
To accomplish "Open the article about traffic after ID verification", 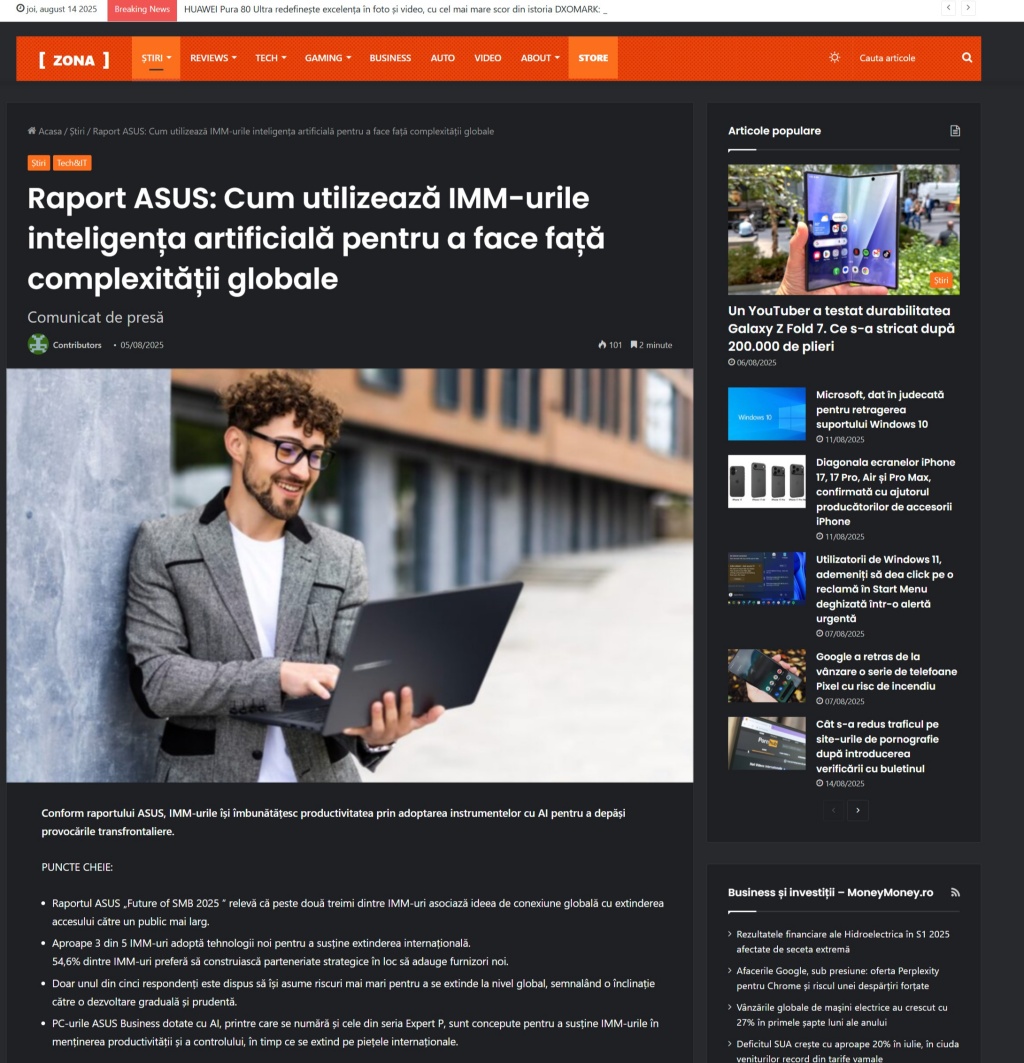I will 878,746.
